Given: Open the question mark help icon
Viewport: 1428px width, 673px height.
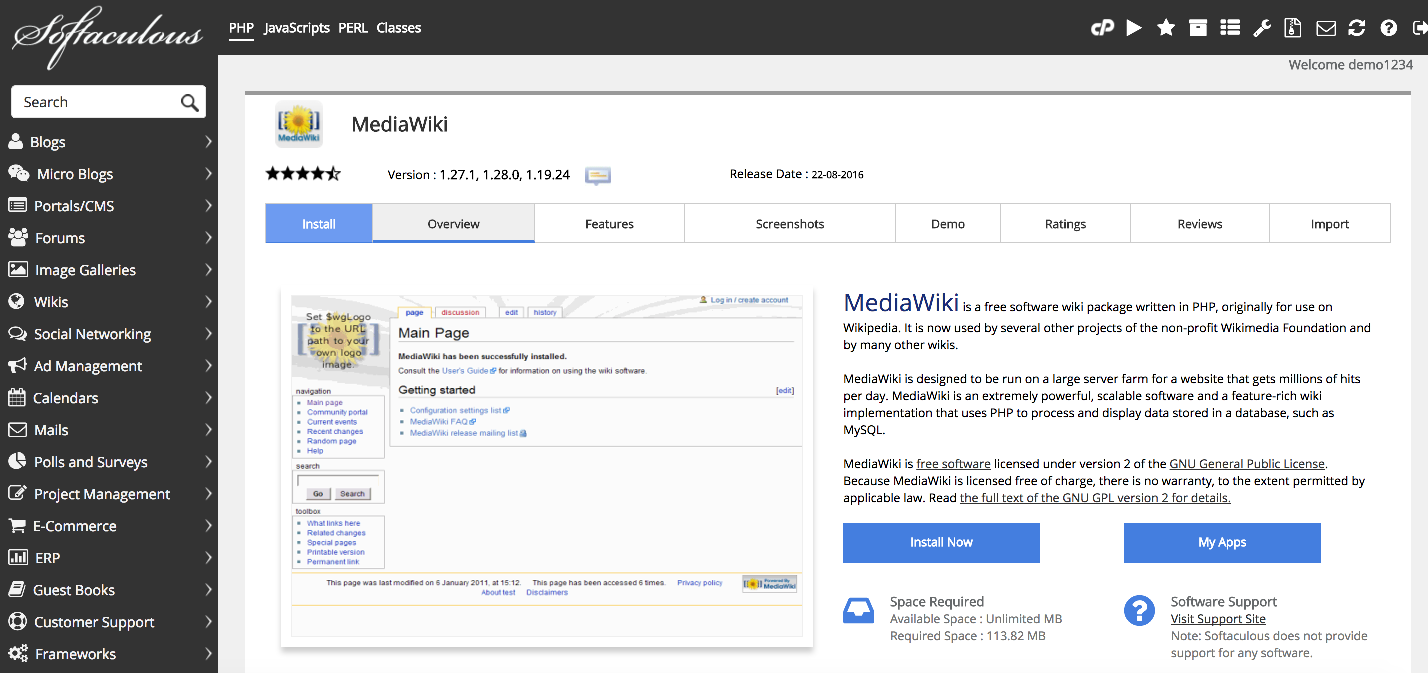Looking at the screenshot, I should [1389, 28].
